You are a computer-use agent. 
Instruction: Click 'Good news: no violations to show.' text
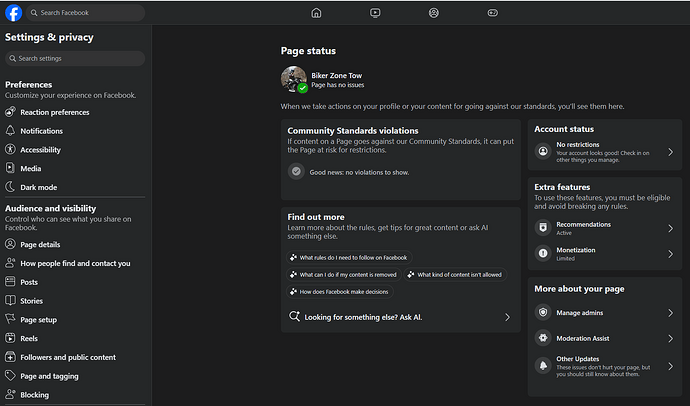[359, 172]
